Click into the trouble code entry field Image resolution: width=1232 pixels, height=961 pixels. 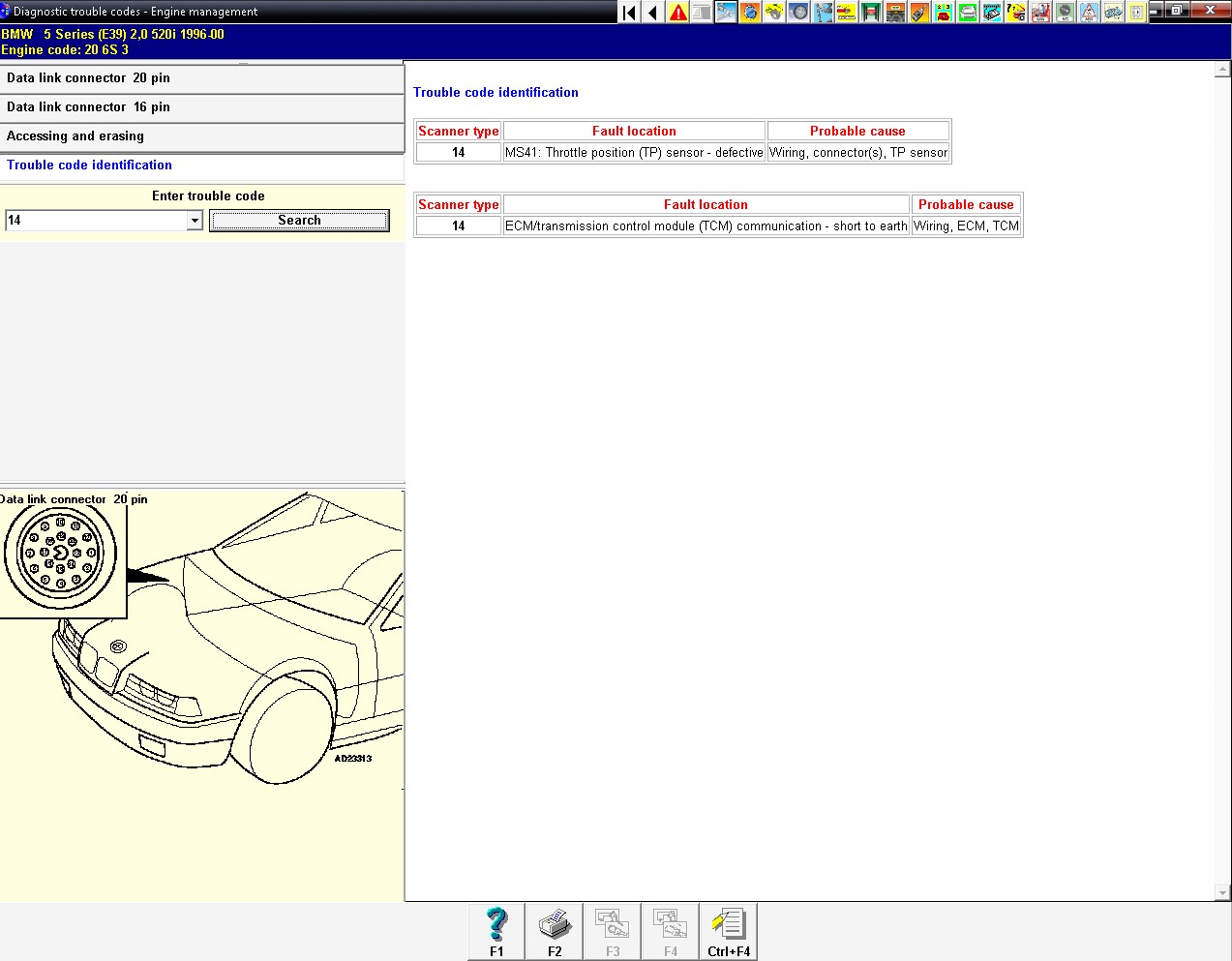[96, 221]
